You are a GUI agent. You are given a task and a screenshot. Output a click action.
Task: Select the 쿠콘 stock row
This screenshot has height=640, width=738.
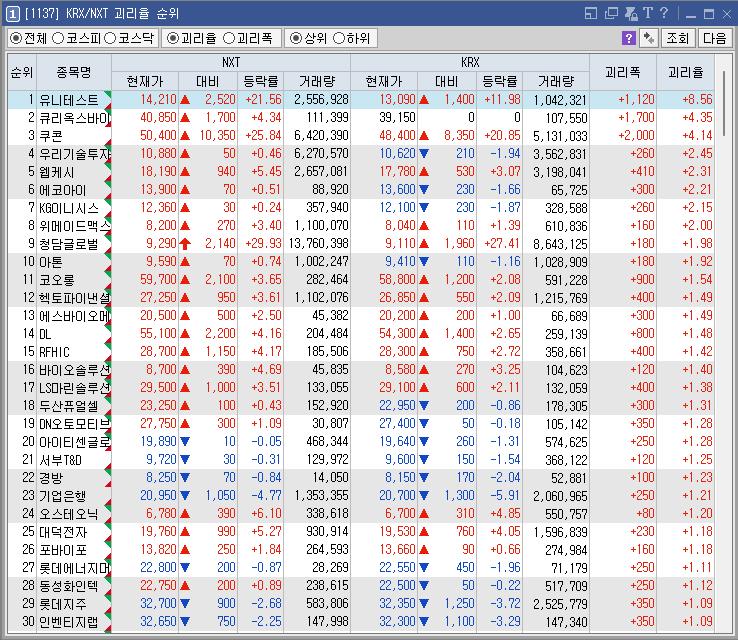(x=361, y=136)
